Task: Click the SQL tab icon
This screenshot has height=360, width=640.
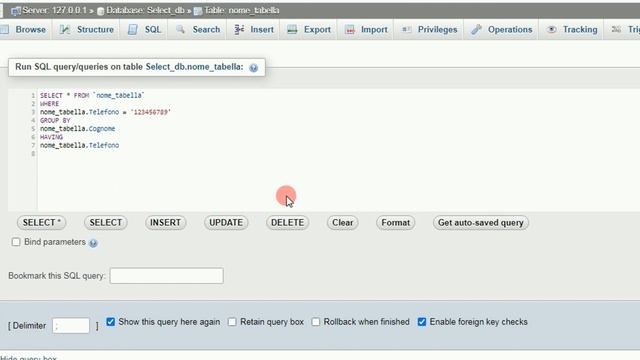Action: point(133,29)
